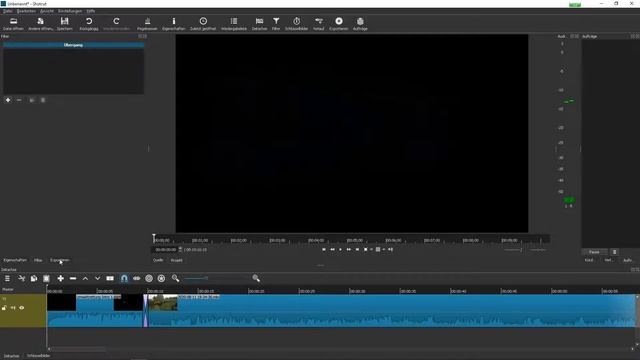
Task: Skip to end in player controls
Action: click(357, 249)
